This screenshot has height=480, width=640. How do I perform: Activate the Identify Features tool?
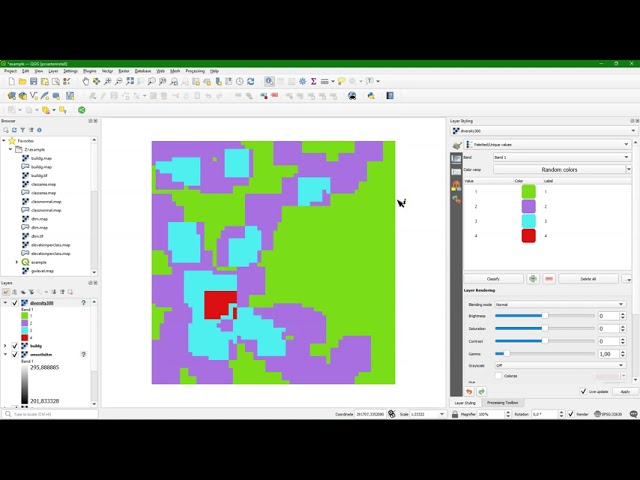(269, 81)
